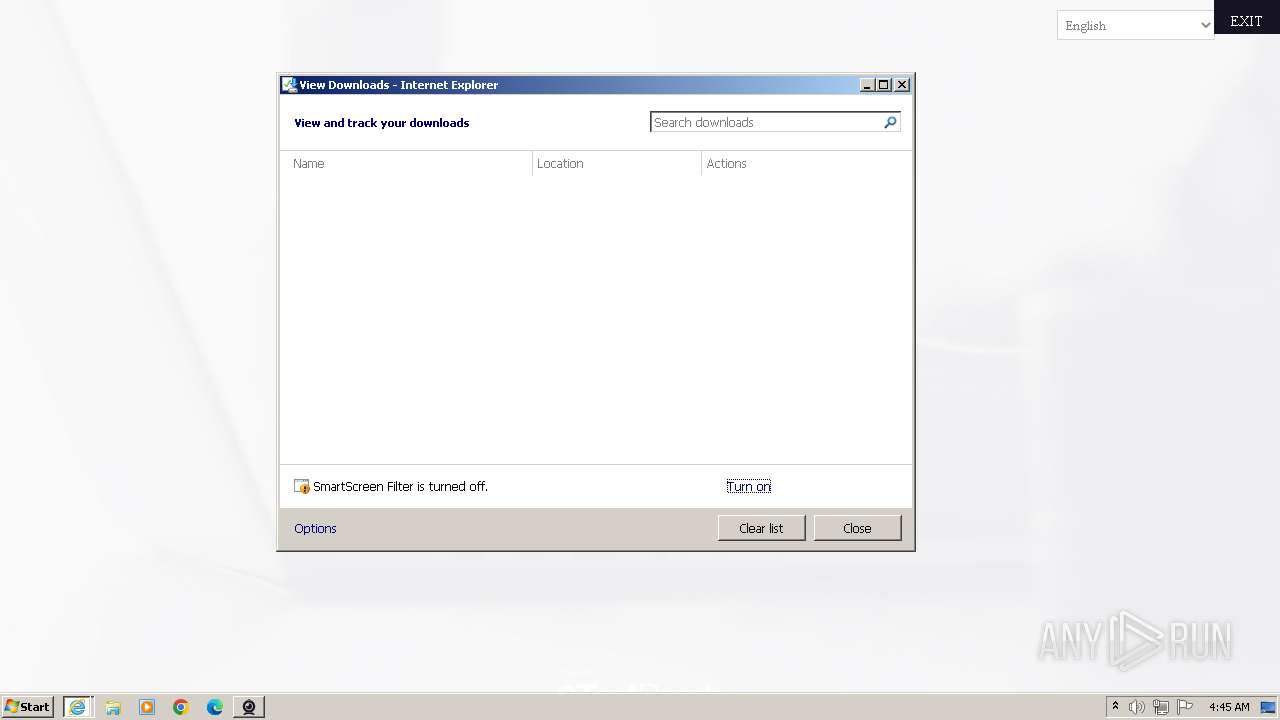Show hidden system tray icons

tap(1115, 707)
